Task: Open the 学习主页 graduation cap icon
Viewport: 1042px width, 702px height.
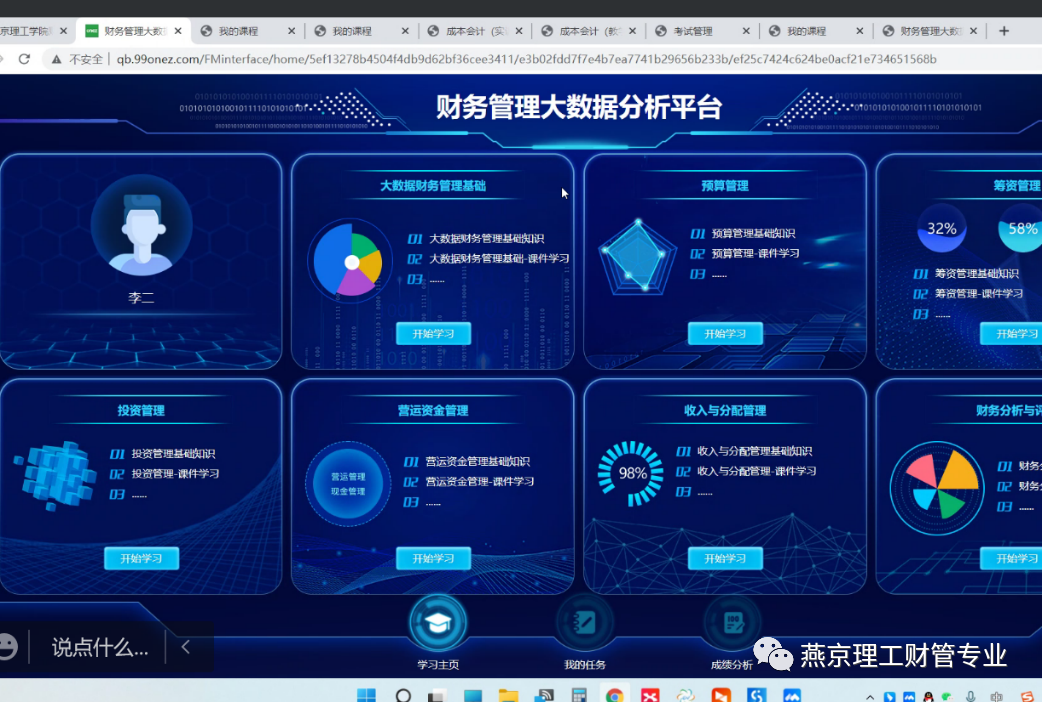Action: [438, 623]
